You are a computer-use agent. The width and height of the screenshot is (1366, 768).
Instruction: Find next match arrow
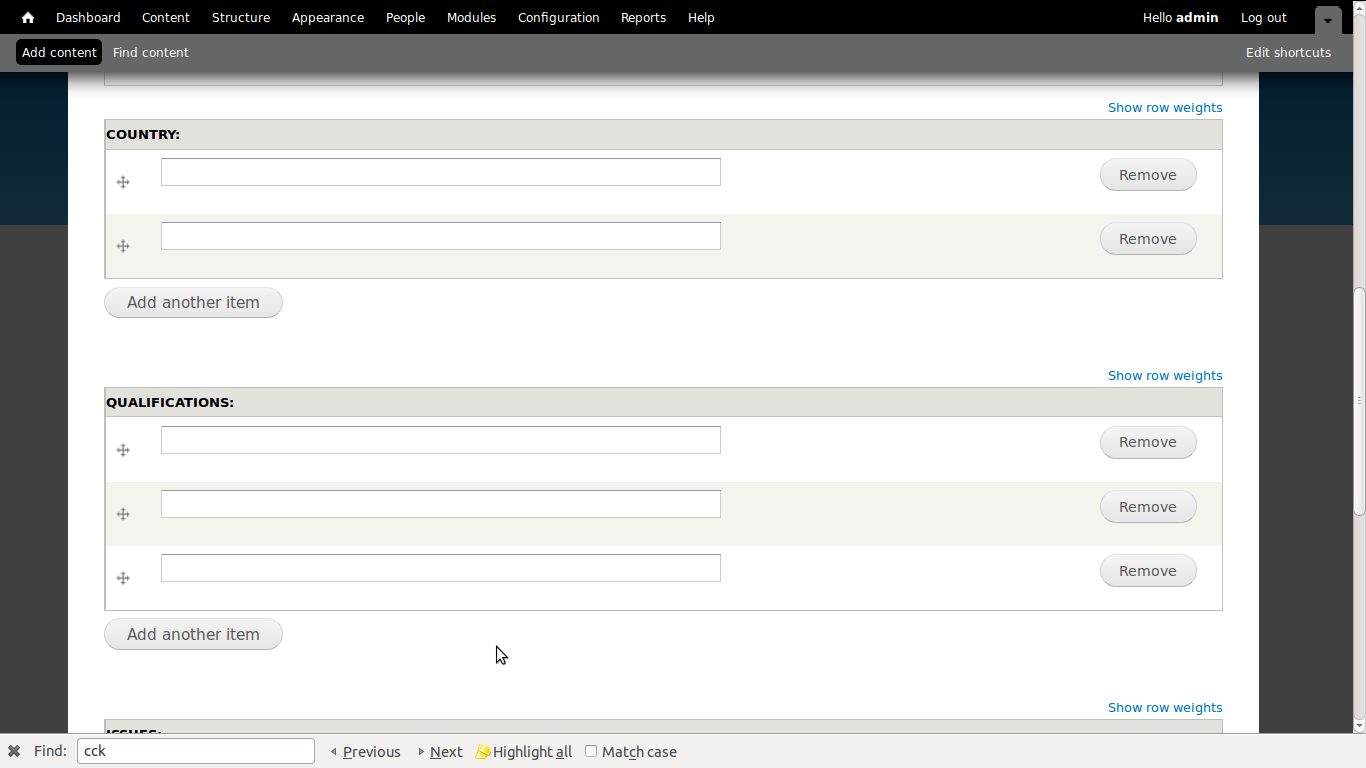422,752
